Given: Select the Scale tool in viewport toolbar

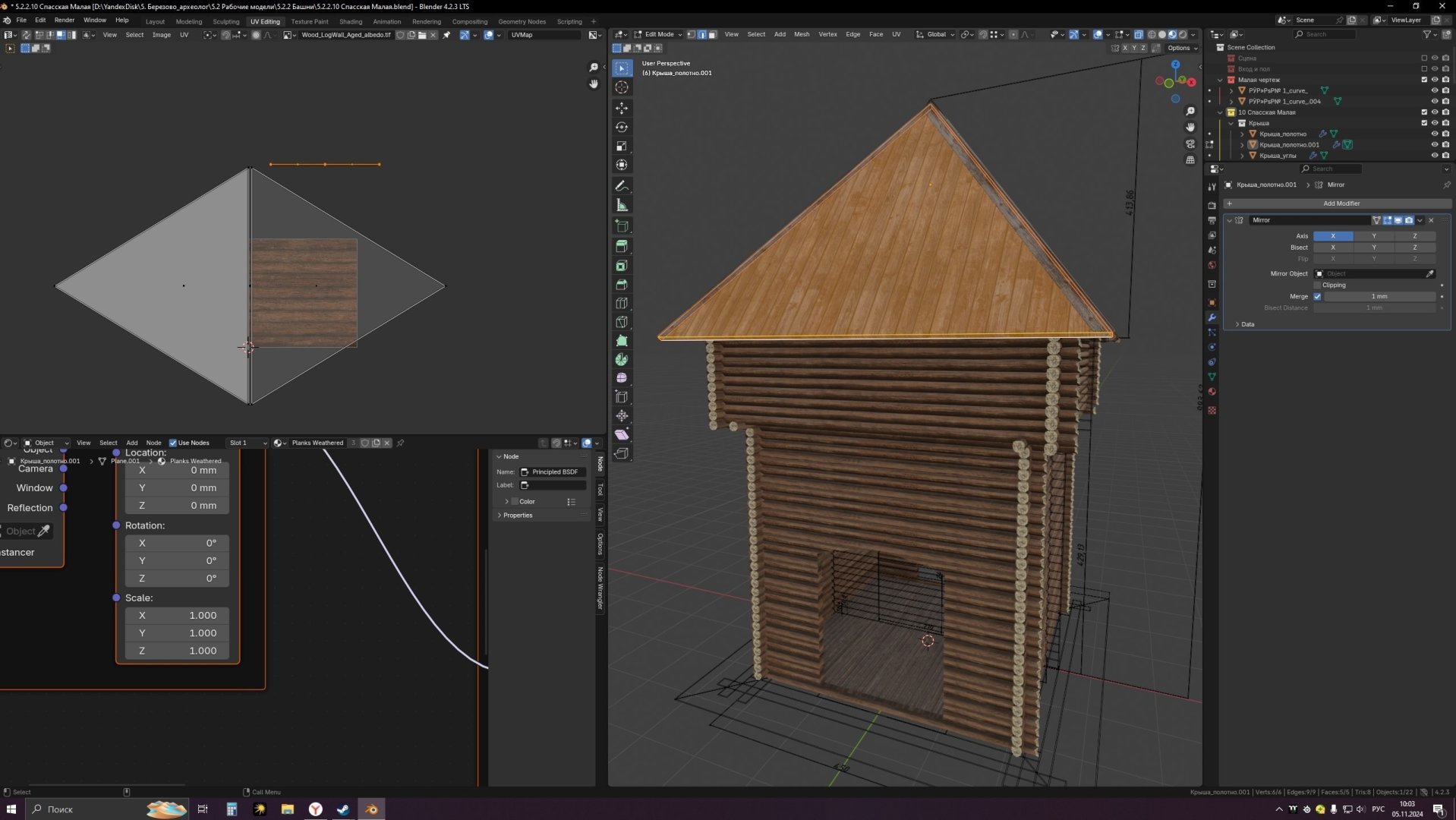Looking at the screenshot, I should tap(622, 146).
